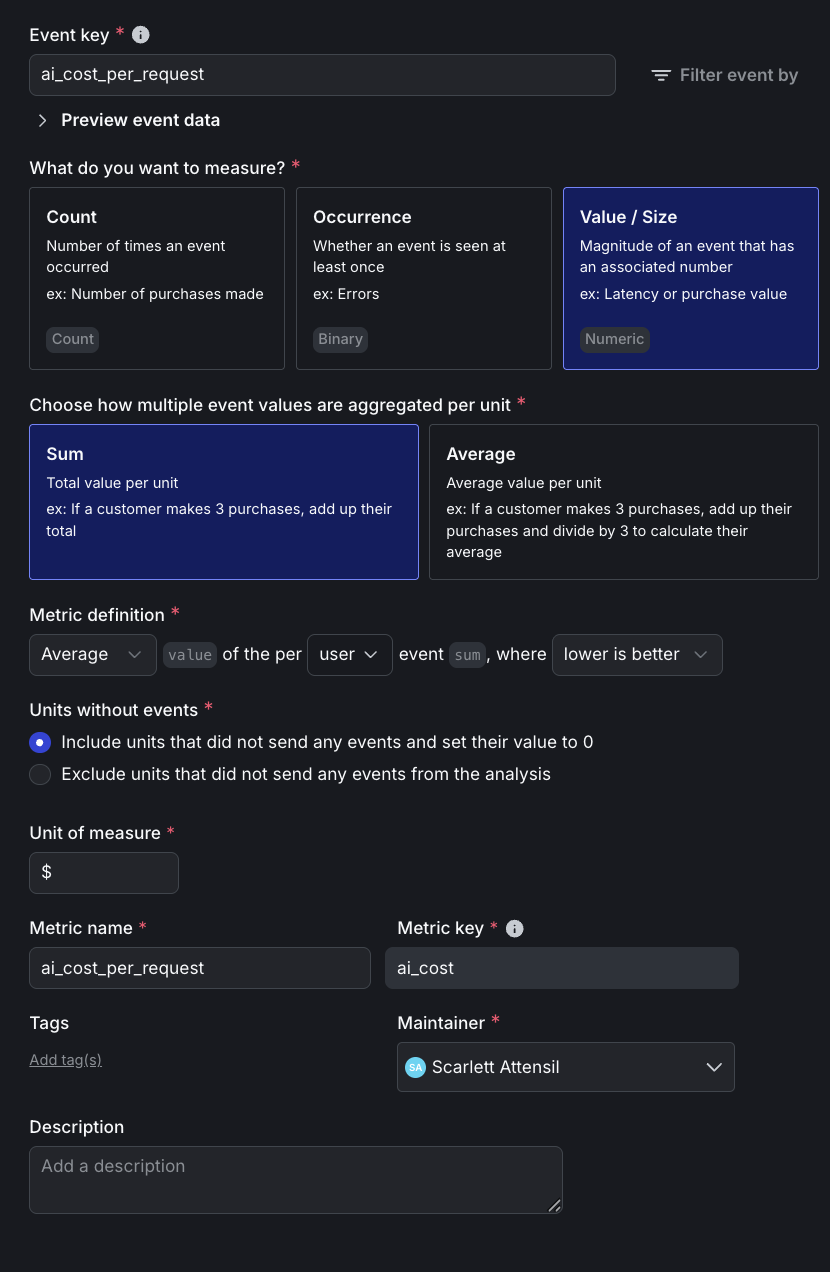Click the Metric key info icon
830x1272 pixels.
tap(515, 929)
